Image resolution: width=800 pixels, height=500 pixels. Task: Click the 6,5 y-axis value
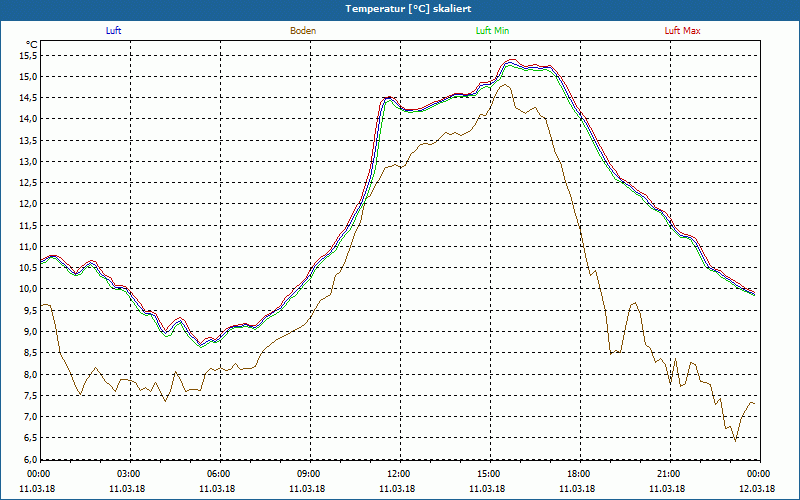(29, 438)
